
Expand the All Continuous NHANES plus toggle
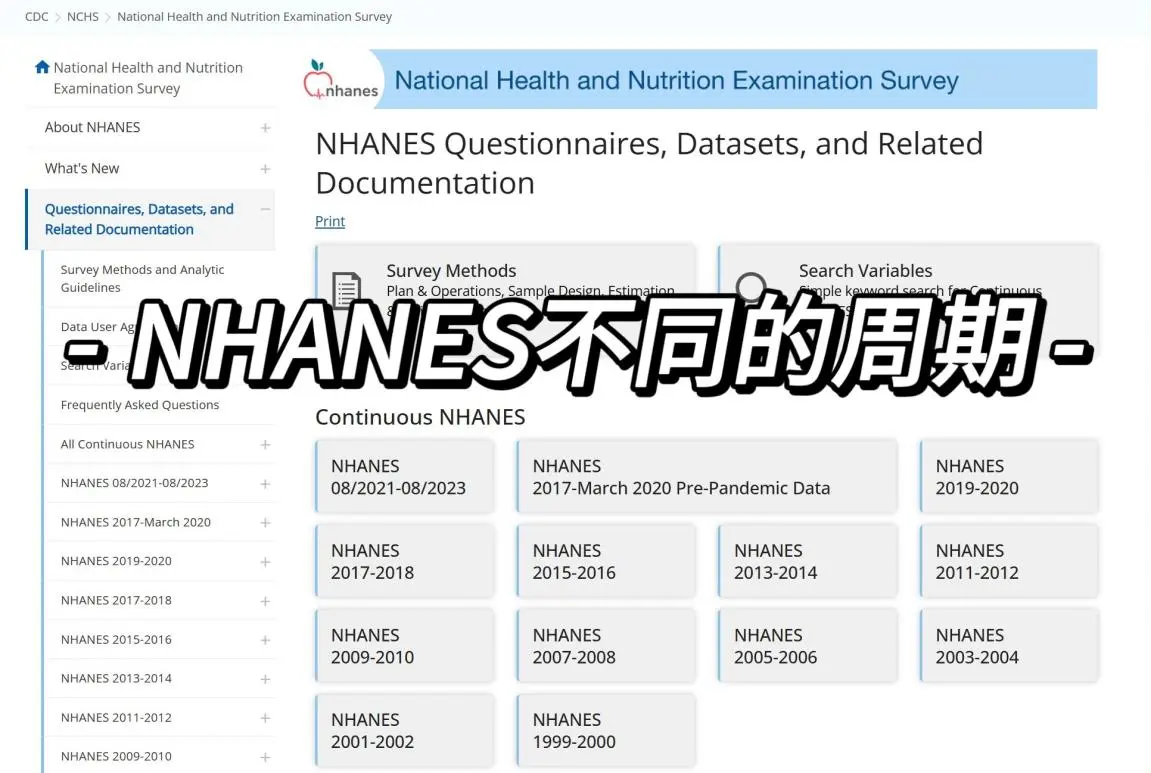coord(265,445)
